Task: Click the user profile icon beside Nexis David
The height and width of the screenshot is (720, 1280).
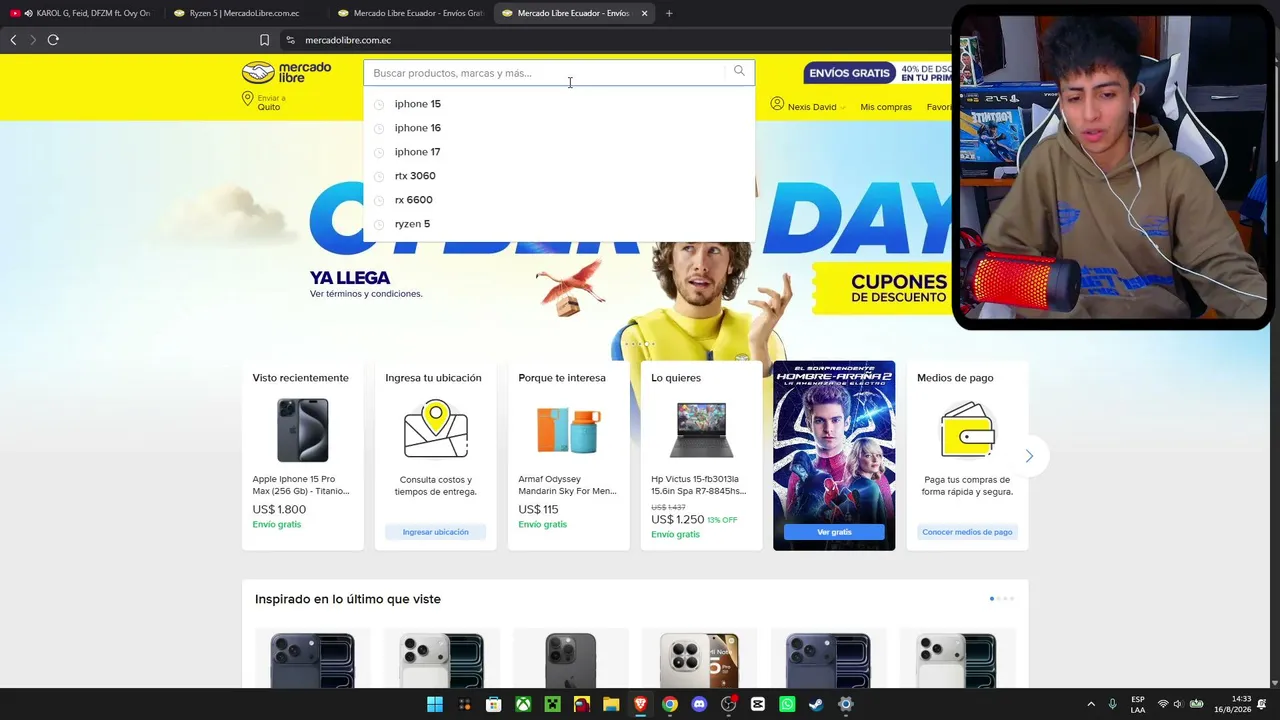Action: [777, 104]
